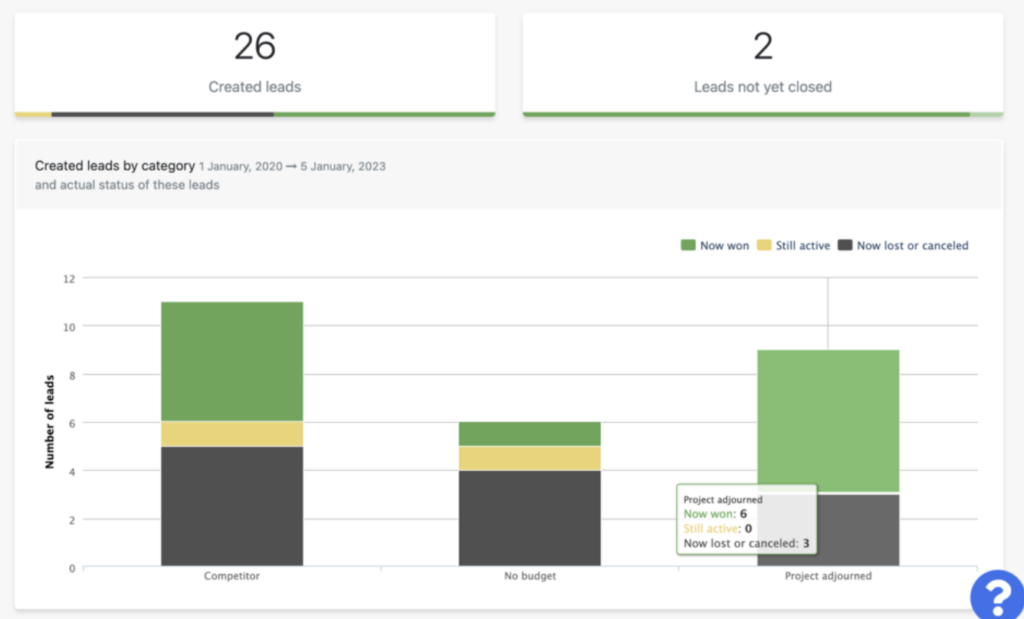Click the '5 January, 2023' end date
The image size is (1024, 619).
[343, 167]
